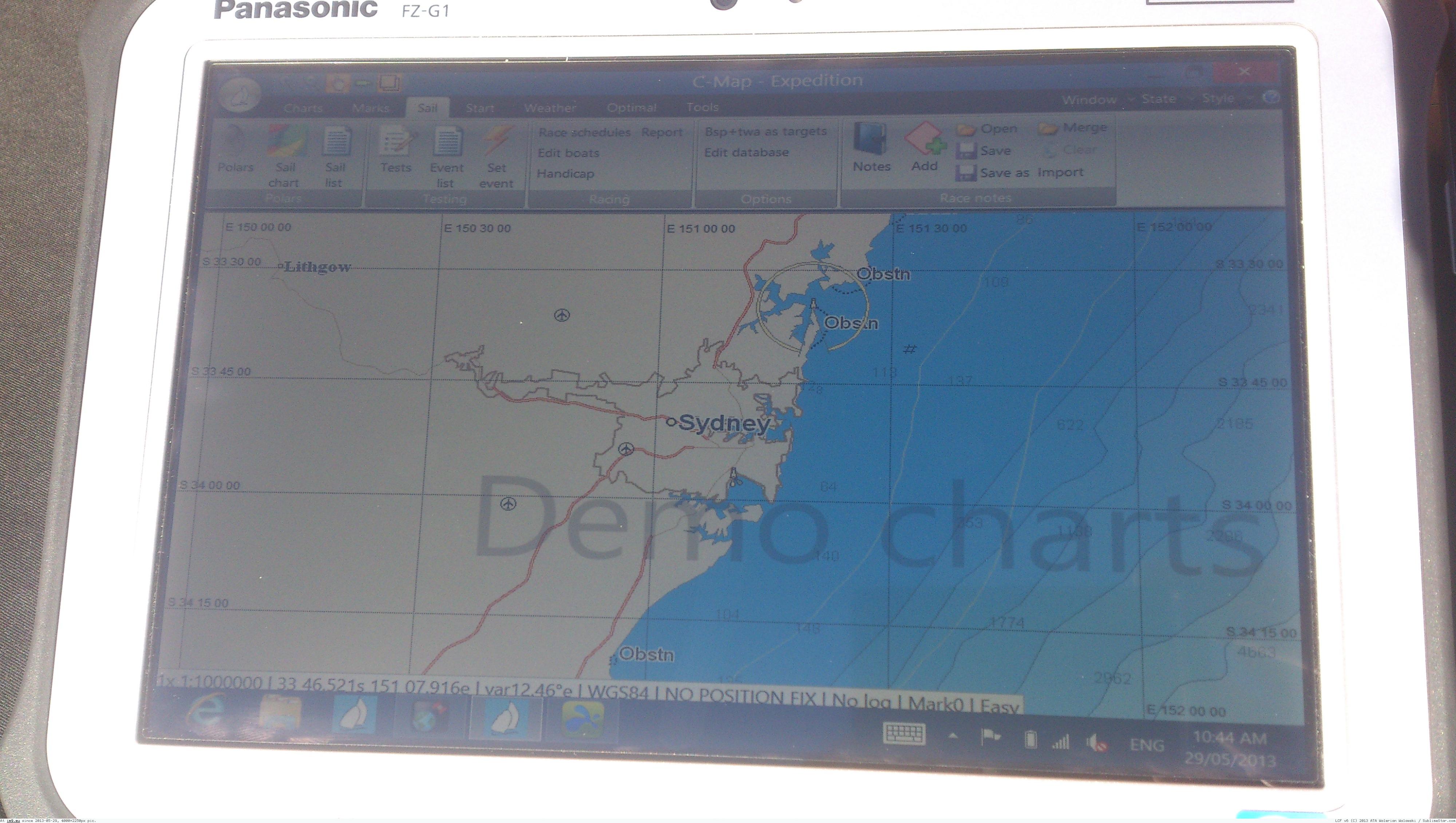Click Race schedules in Racing group
This screenshot has width=1456, height=823.
click(x=585, y=132)
